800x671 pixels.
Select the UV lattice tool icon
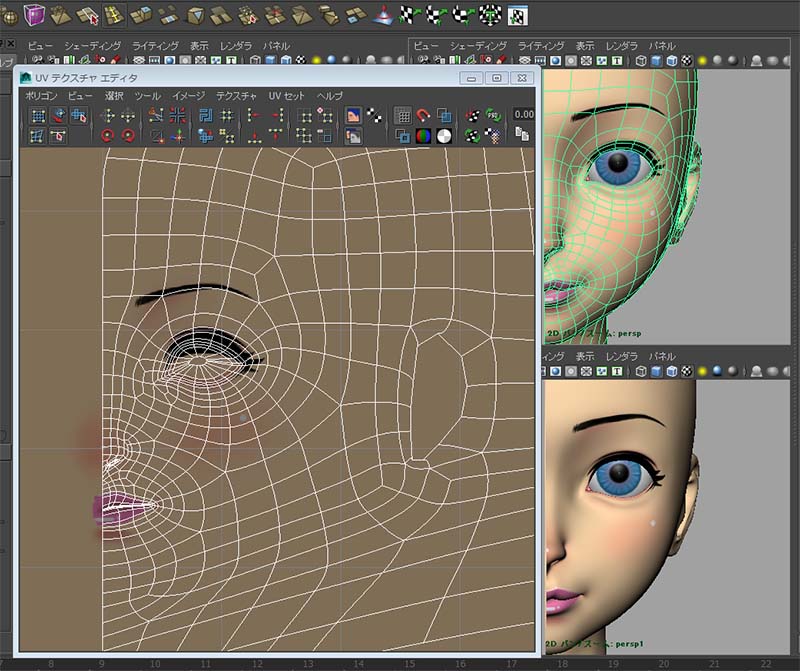click(x=38, y=116)
